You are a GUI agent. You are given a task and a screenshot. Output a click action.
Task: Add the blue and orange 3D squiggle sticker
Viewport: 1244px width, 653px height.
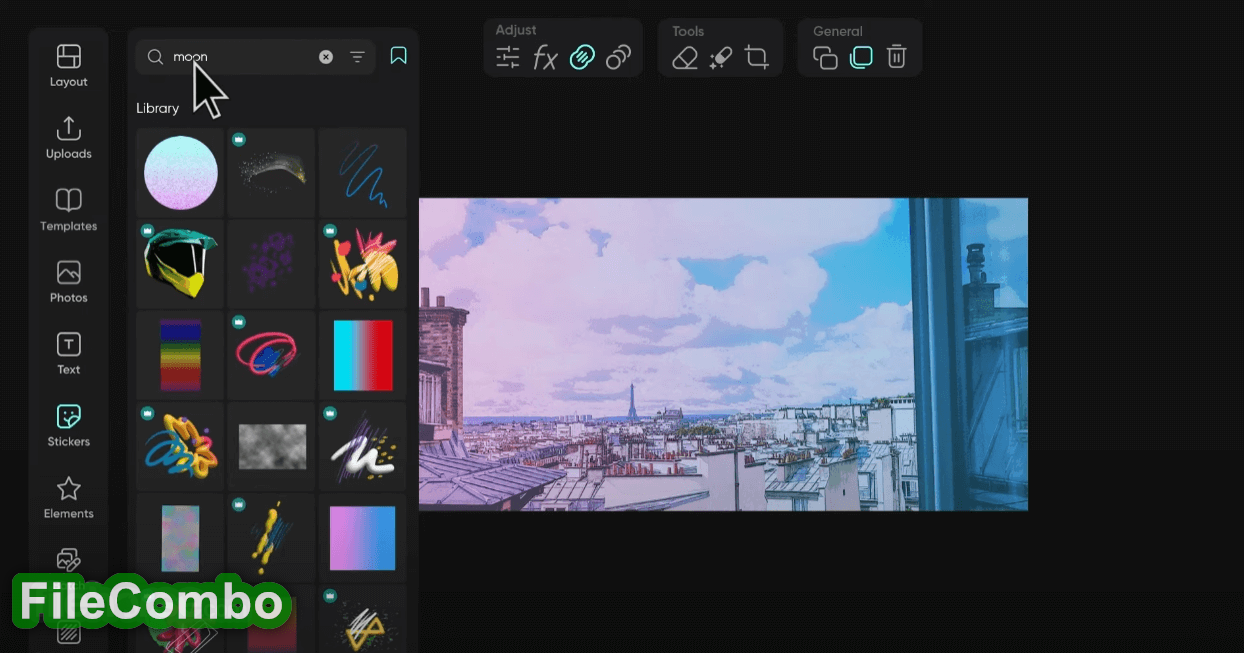[x=180, y=446]
